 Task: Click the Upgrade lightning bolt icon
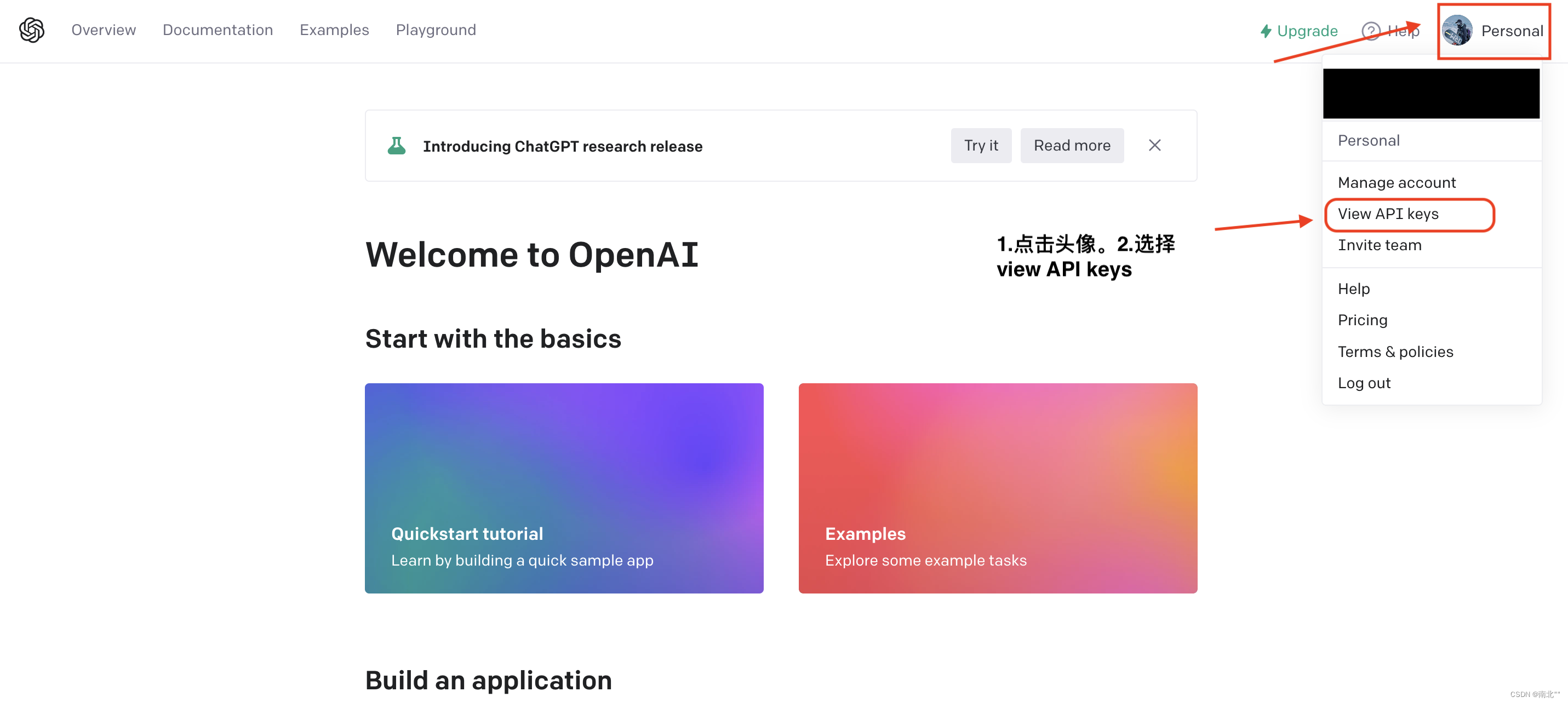pyautogui.click(x=1266, y=31)
